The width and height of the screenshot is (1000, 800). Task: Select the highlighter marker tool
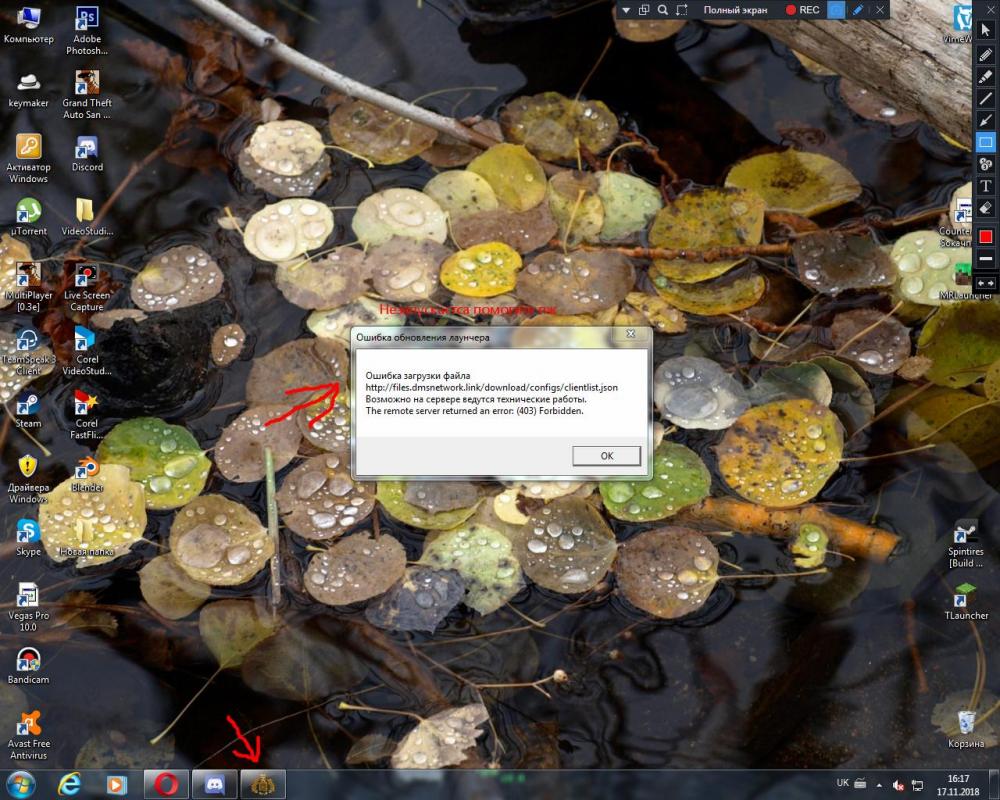click(985, 76)
